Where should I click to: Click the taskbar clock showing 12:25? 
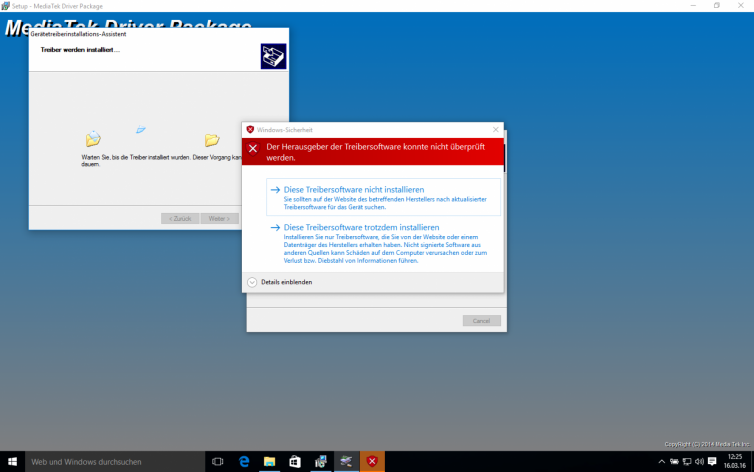pyautogui.click(x=736, y=462)
